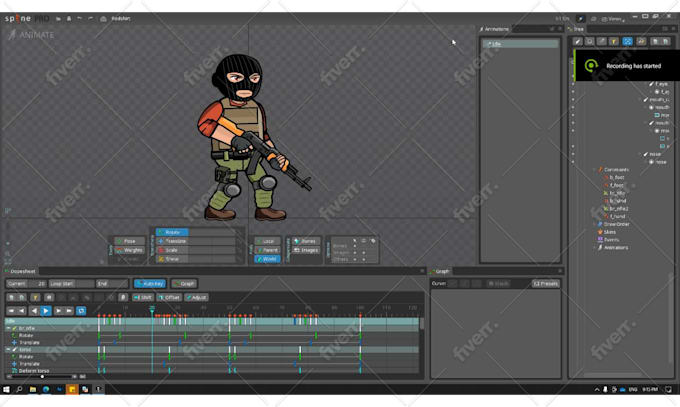The image size is (680, 407).
Task: Step to the next key frame
Action: [58, 311]
